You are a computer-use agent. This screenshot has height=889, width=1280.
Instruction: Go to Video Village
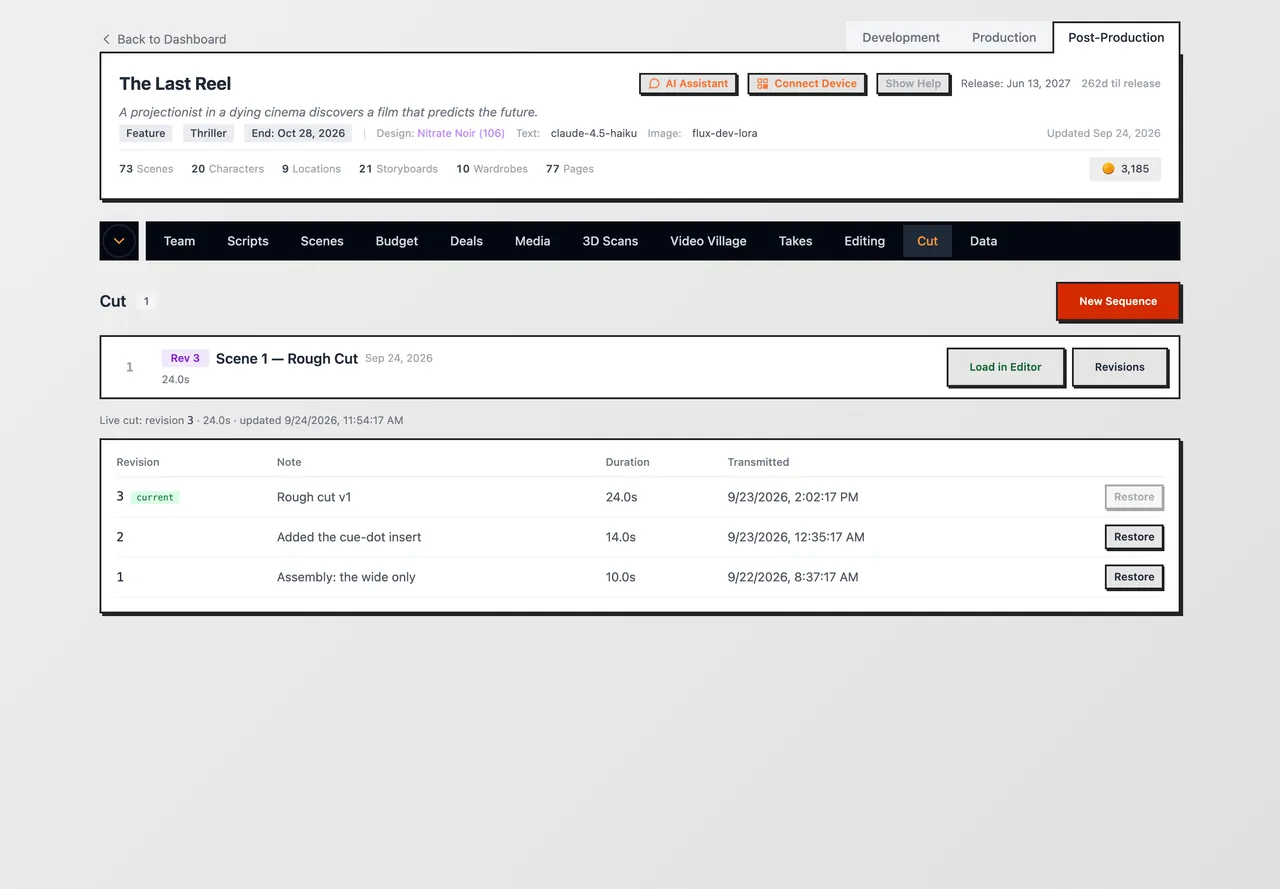click(x=708, y=241)
